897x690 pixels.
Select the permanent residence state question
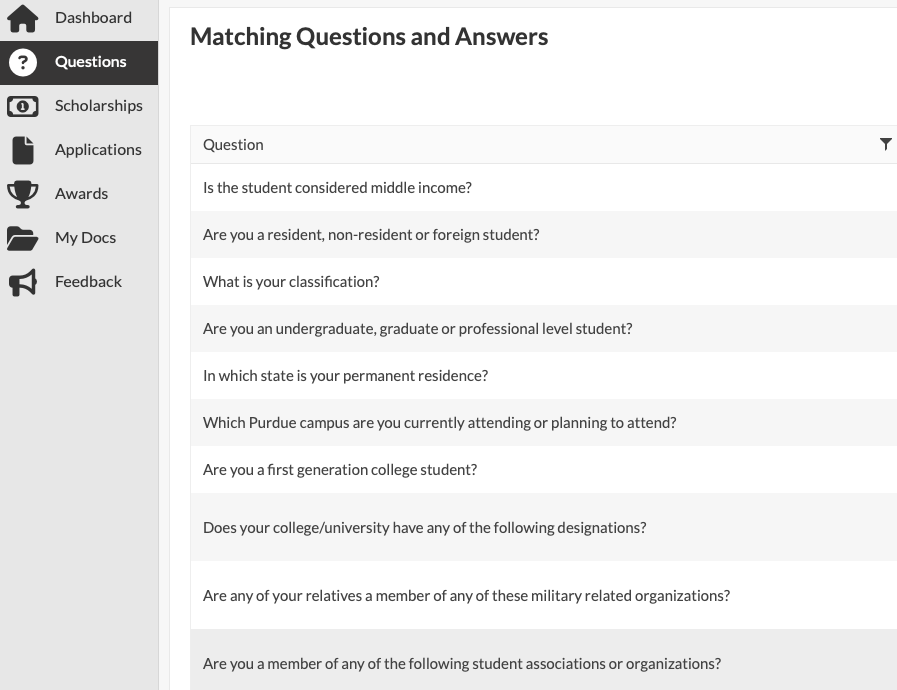click(345, 376)
